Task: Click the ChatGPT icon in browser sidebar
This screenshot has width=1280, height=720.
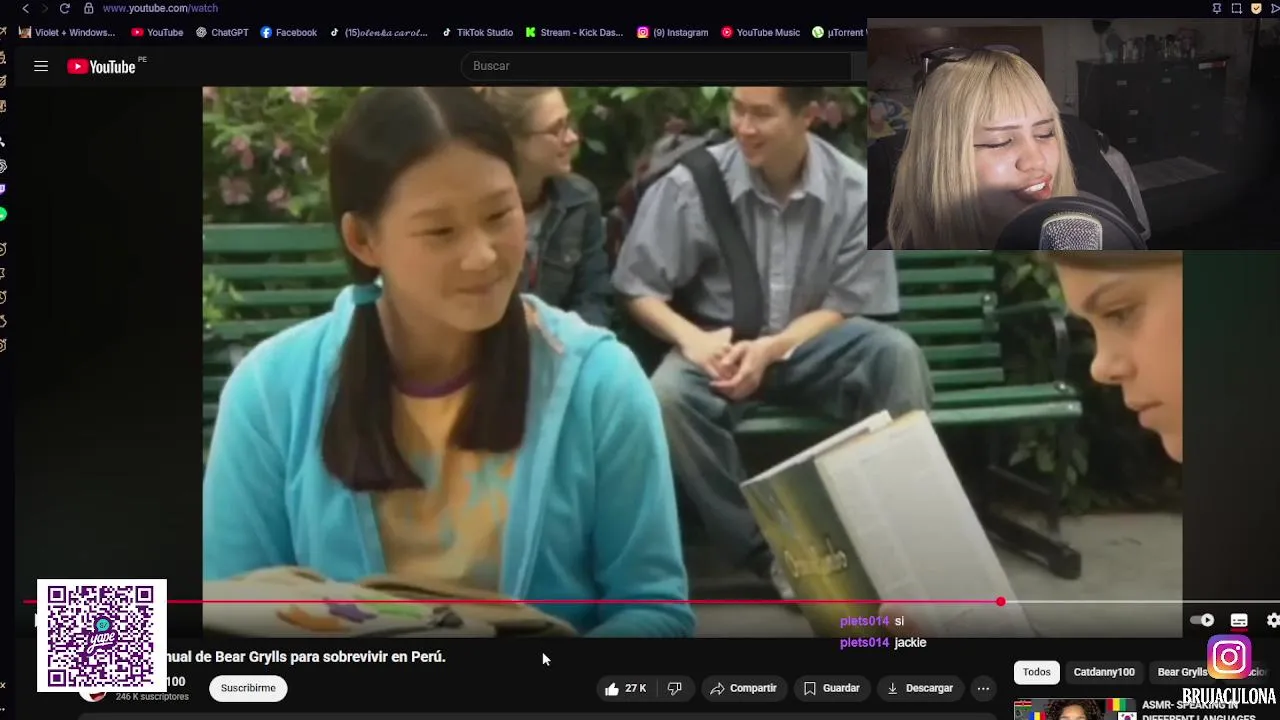Action: click(3, 165)
